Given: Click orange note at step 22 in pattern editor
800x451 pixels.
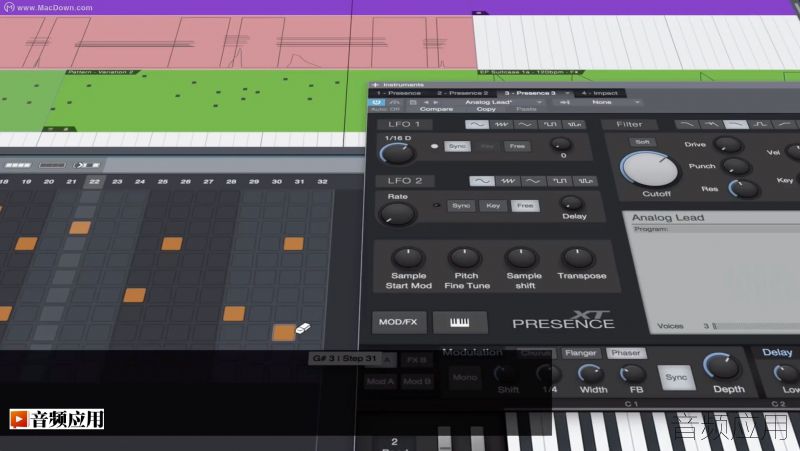Looking at the screenshot, I should (x=80, y=228).
